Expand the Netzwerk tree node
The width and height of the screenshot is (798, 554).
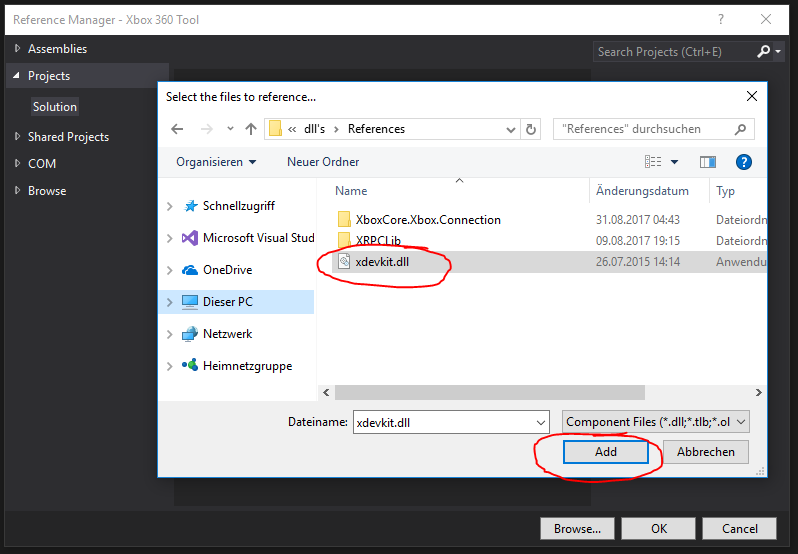pyautogui.click(x=169, y=334)
